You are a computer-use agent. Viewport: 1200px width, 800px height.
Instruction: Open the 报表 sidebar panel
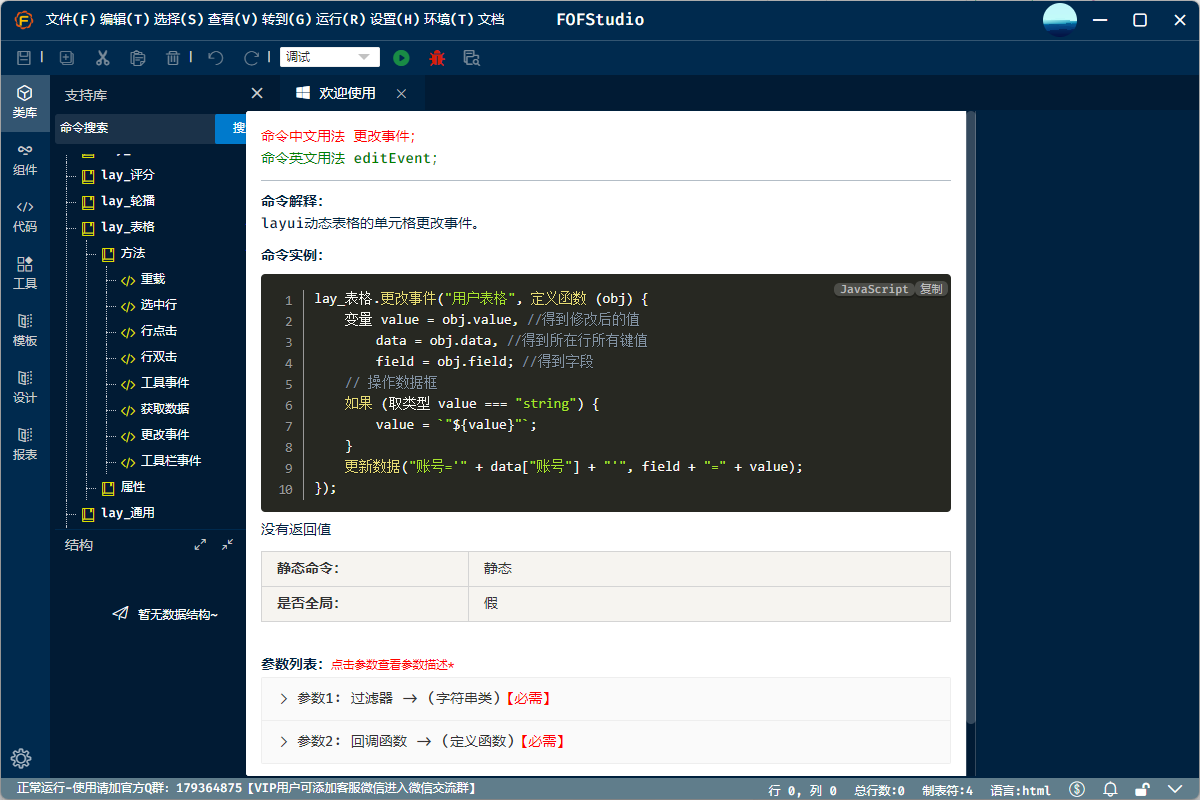point(25,444)
